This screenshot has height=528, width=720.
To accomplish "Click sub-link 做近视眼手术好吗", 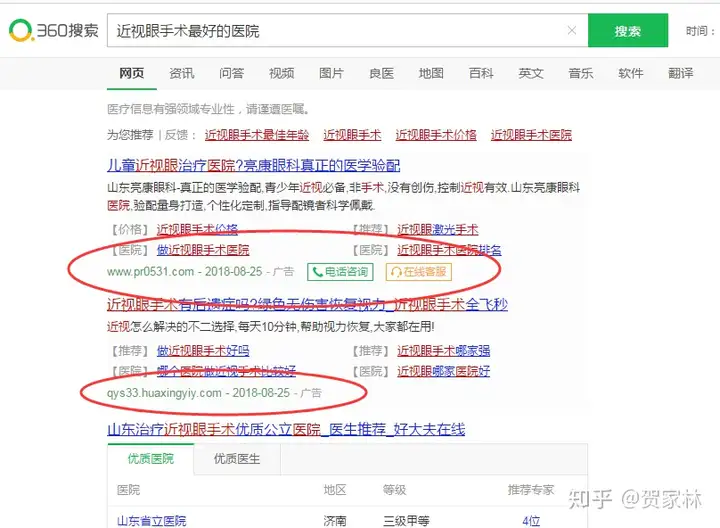I will (203, 351).
